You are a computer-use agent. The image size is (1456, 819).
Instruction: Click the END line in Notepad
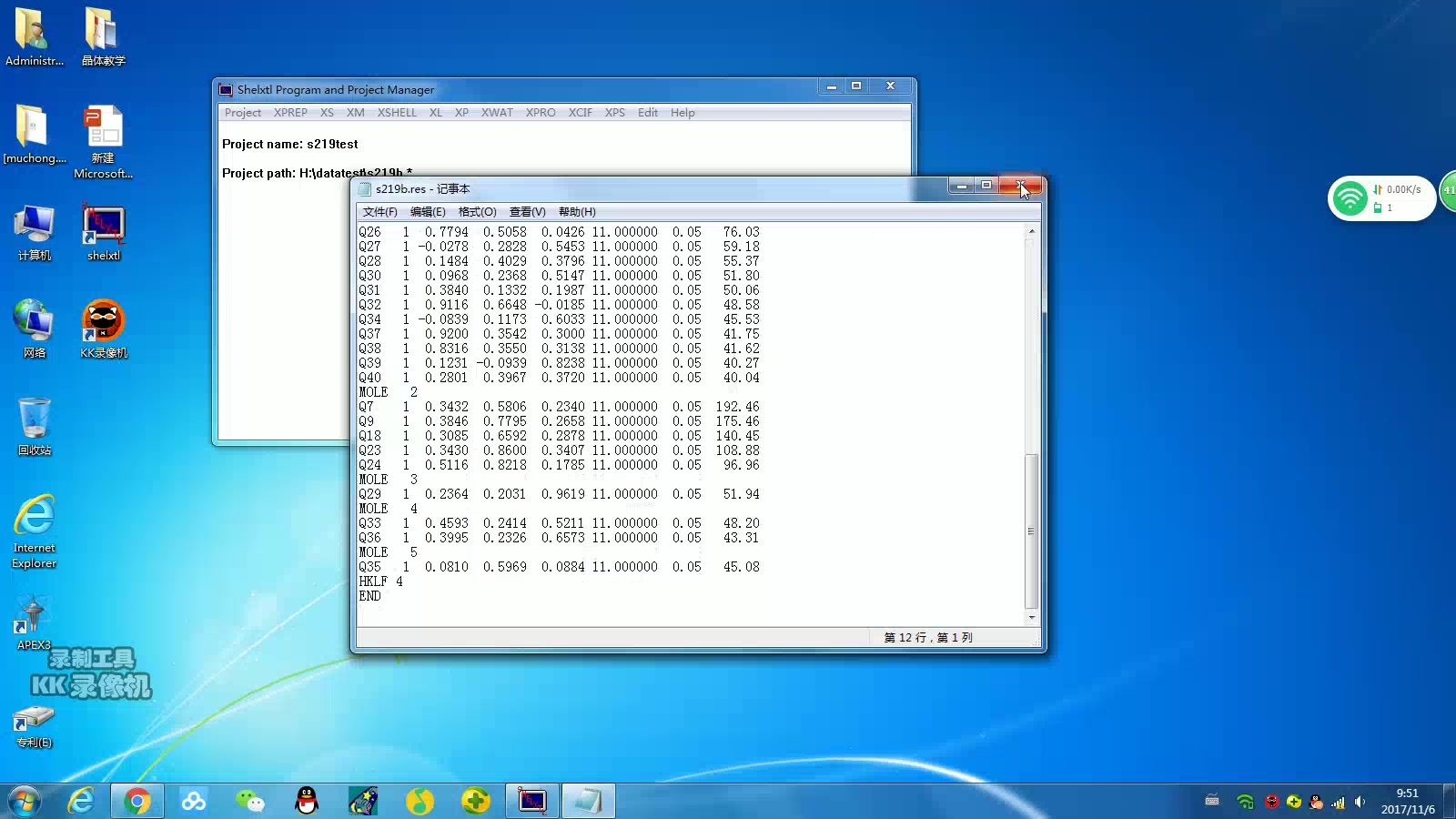369,596
